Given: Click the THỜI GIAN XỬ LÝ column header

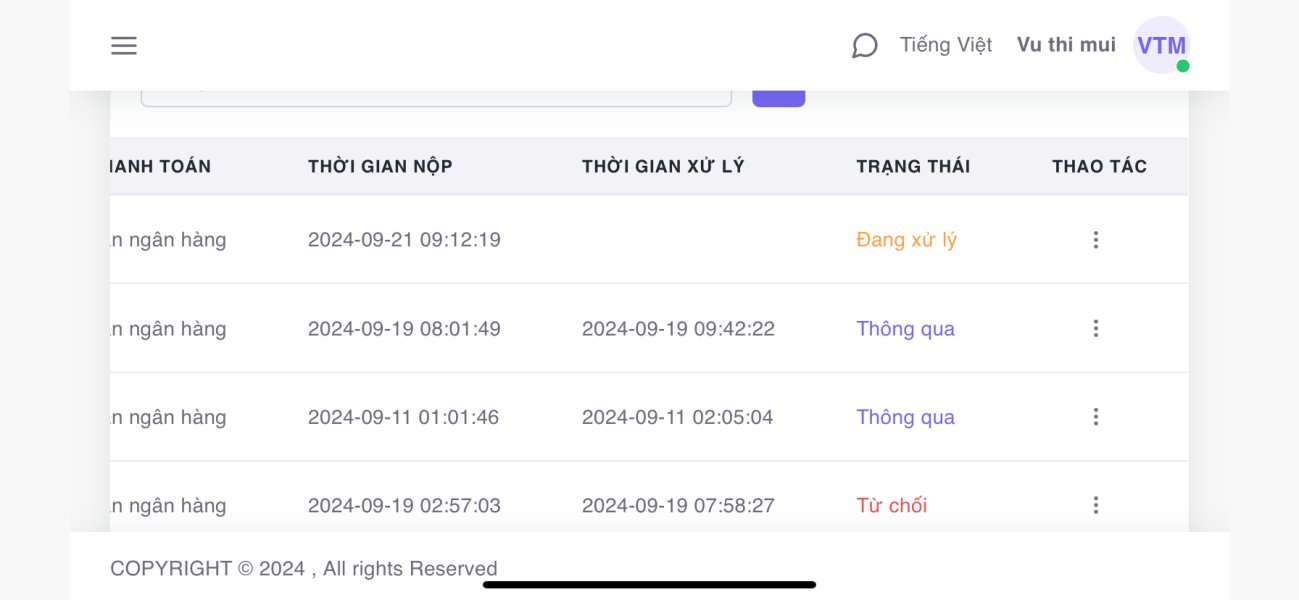Looking at the screenshot, I should pyautogui.click(x=663, y=166).
